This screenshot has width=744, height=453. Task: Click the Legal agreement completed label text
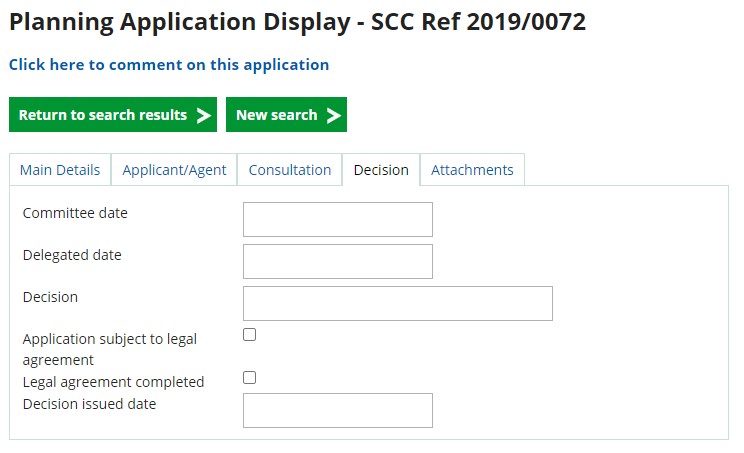click(113, 382)
